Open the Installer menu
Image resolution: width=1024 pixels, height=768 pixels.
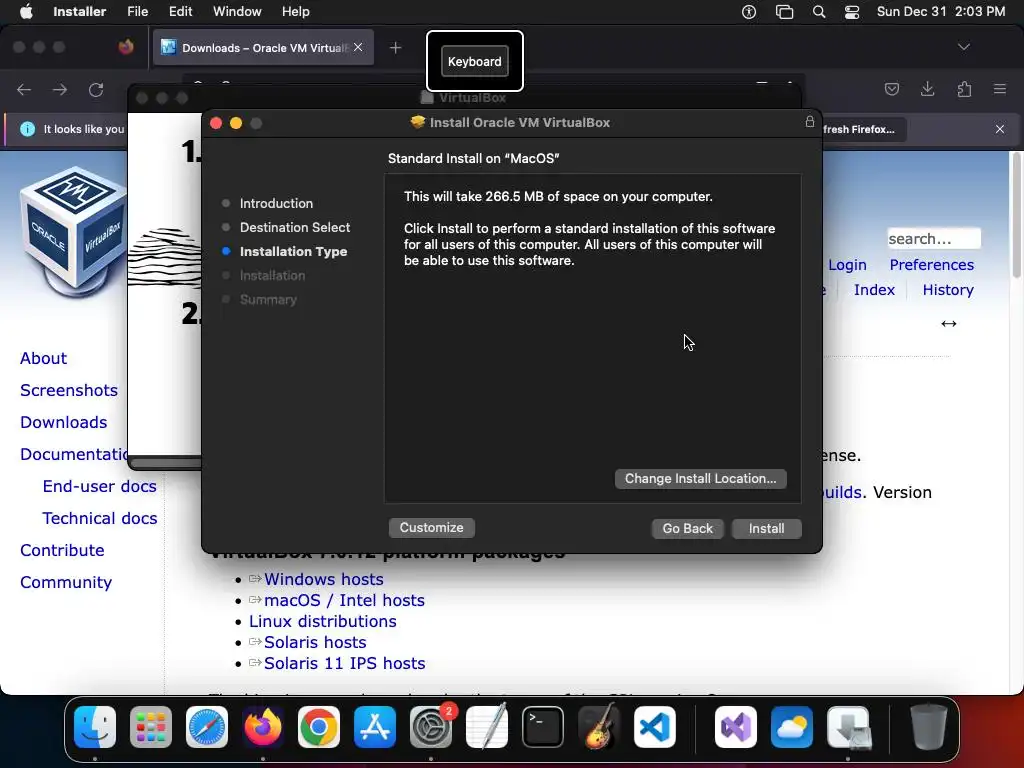[80, 12]
